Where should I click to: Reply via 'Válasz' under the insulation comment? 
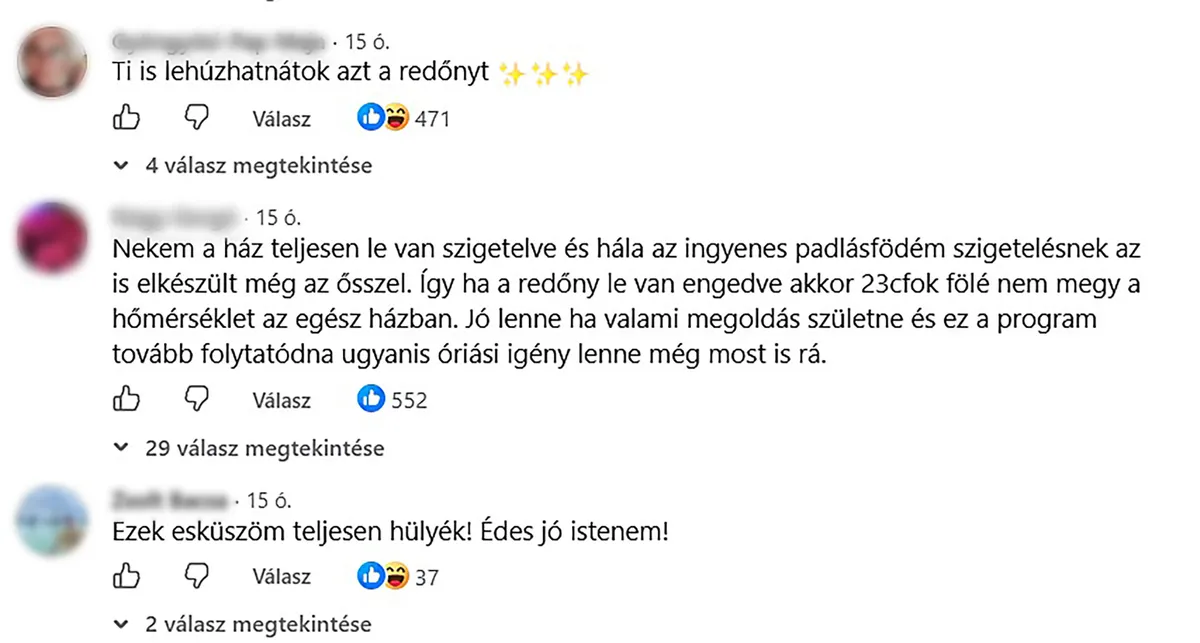pyautogui.click(x=282, y=401)
